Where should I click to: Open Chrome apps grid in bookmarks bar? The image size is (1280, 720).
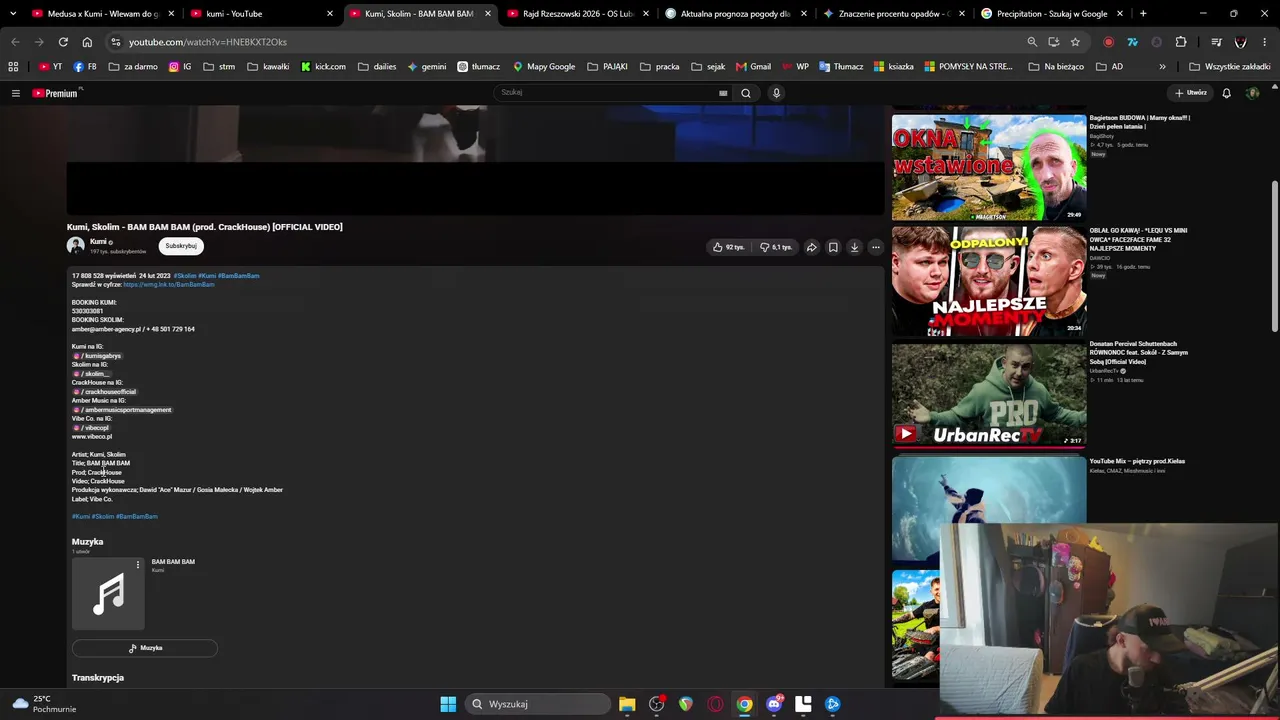[13, 66]
